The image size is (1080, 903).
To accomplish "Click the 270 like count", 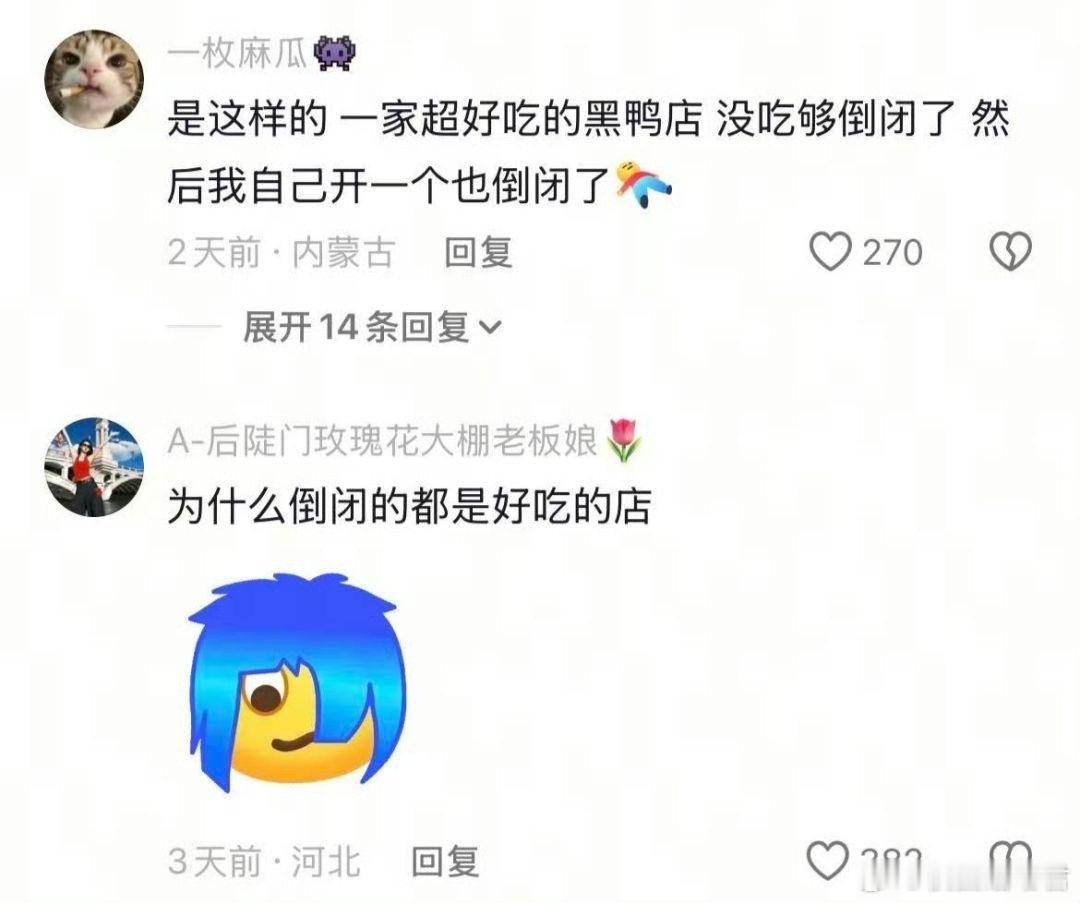I will click(x=893, y=252).
